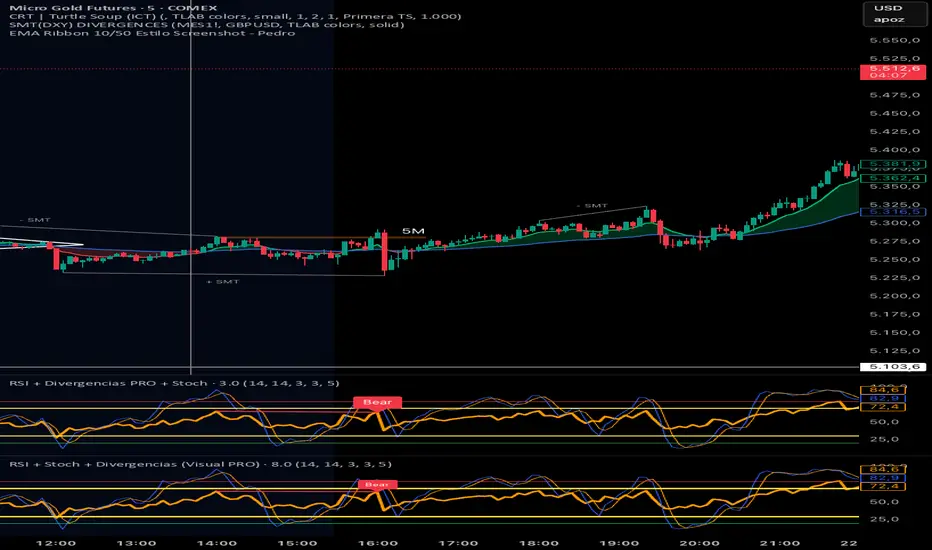Click the 20:00 time axis label
Screen dimensions: 932x550
[700, 543]
